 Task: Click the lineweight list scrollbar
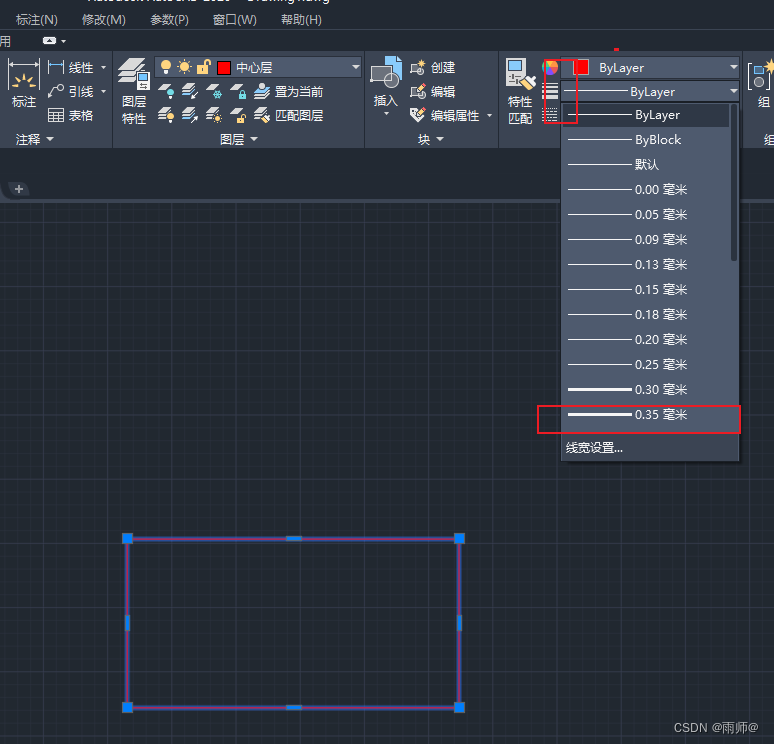734,183
